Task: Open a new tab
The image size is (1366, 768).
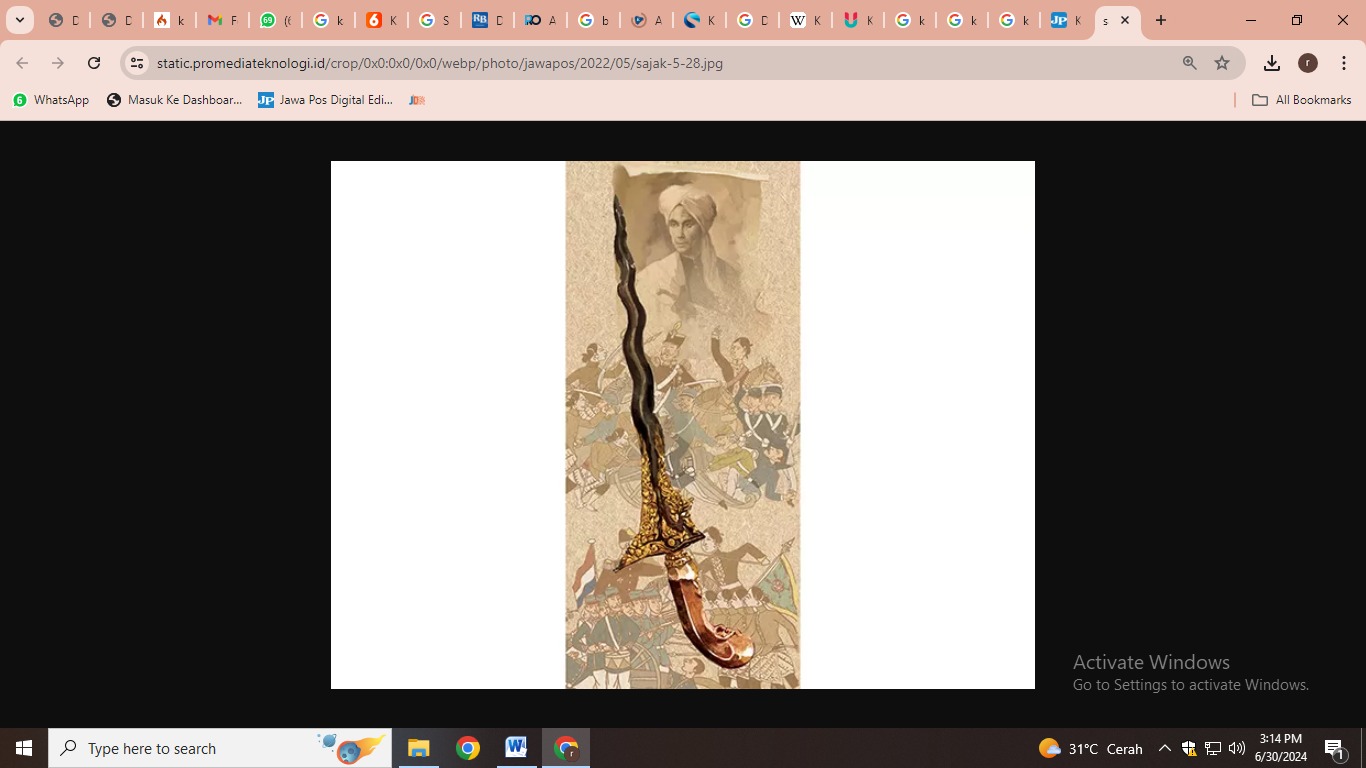Action: (1161, 20)
